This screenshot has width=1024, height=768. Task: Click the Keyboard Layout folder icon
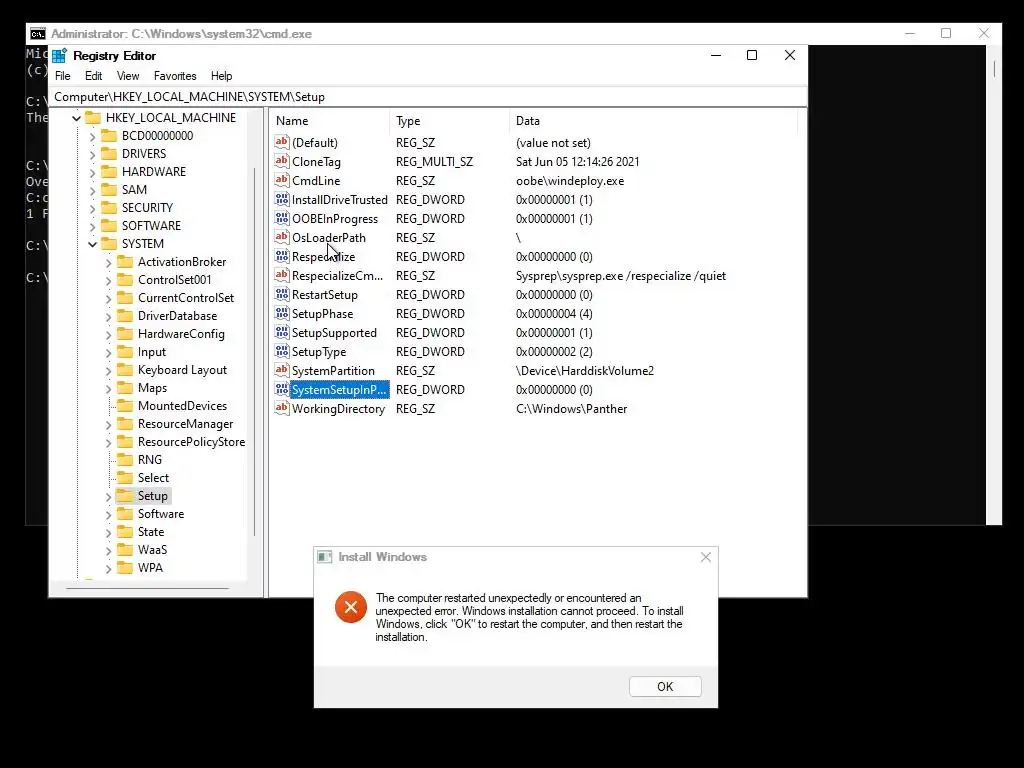125,370
